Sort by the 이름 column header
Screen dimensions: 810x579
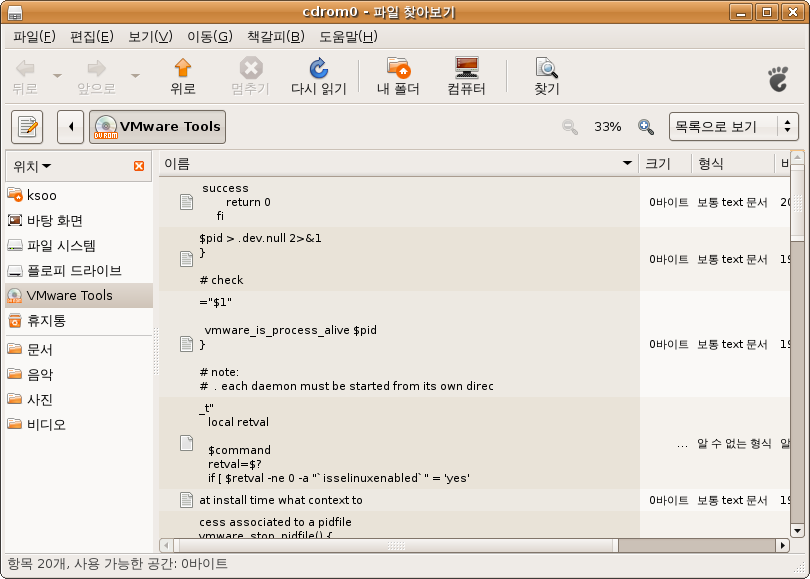click(399, 164)
